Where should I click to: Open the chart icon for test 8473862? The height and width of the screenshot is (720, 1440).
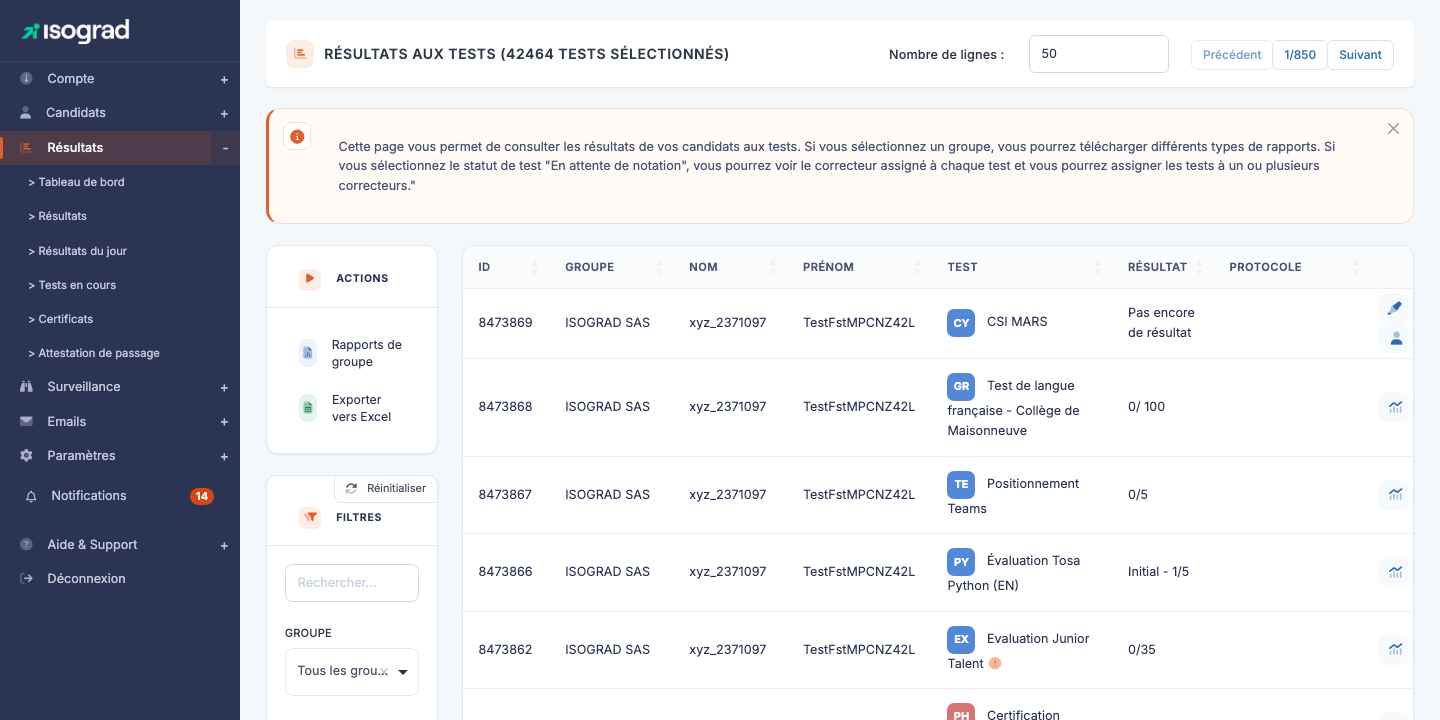(1395, 649)
